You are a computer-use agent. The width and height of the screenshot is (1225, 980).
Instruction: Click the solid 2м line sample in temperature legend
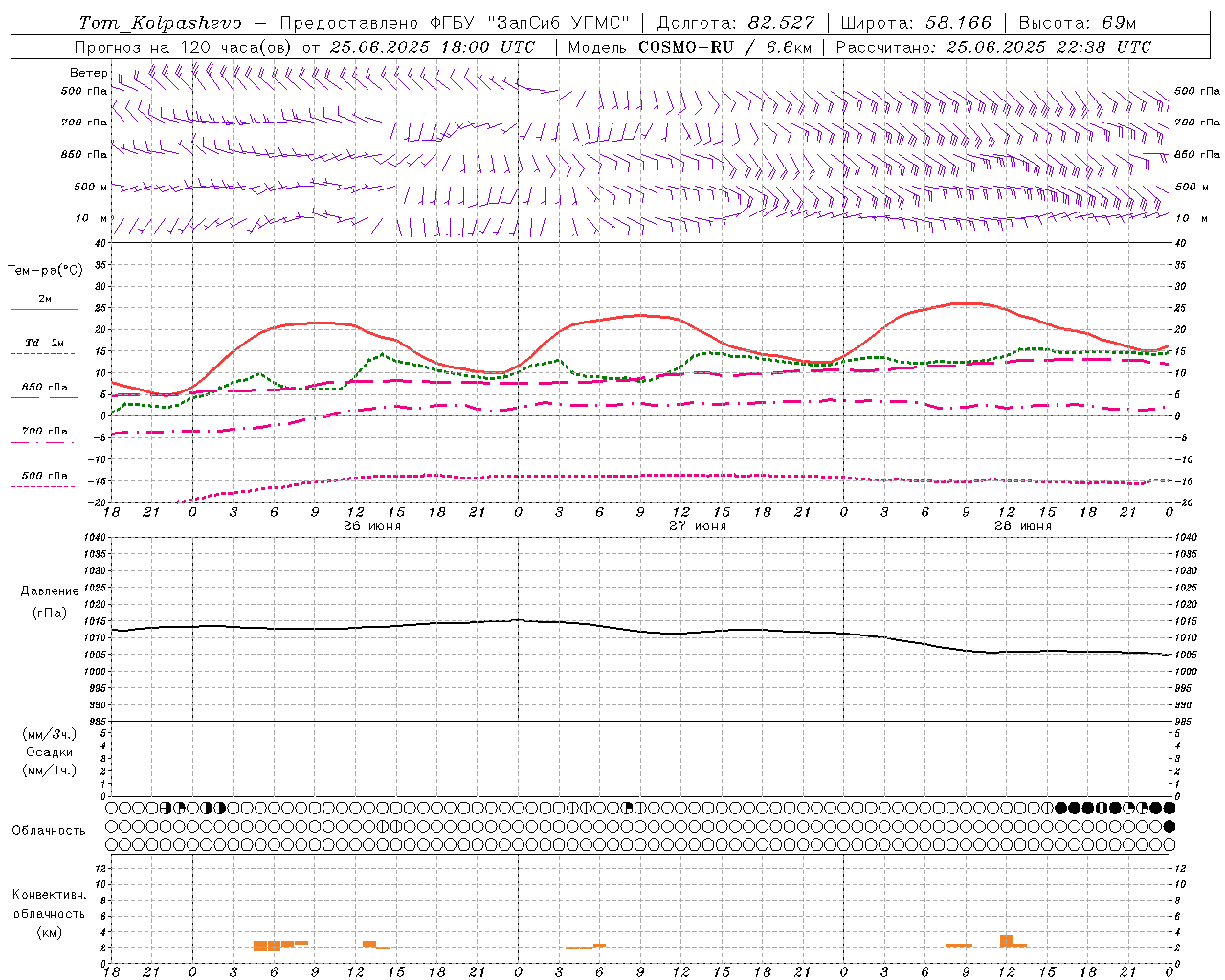tap(44, 309)
